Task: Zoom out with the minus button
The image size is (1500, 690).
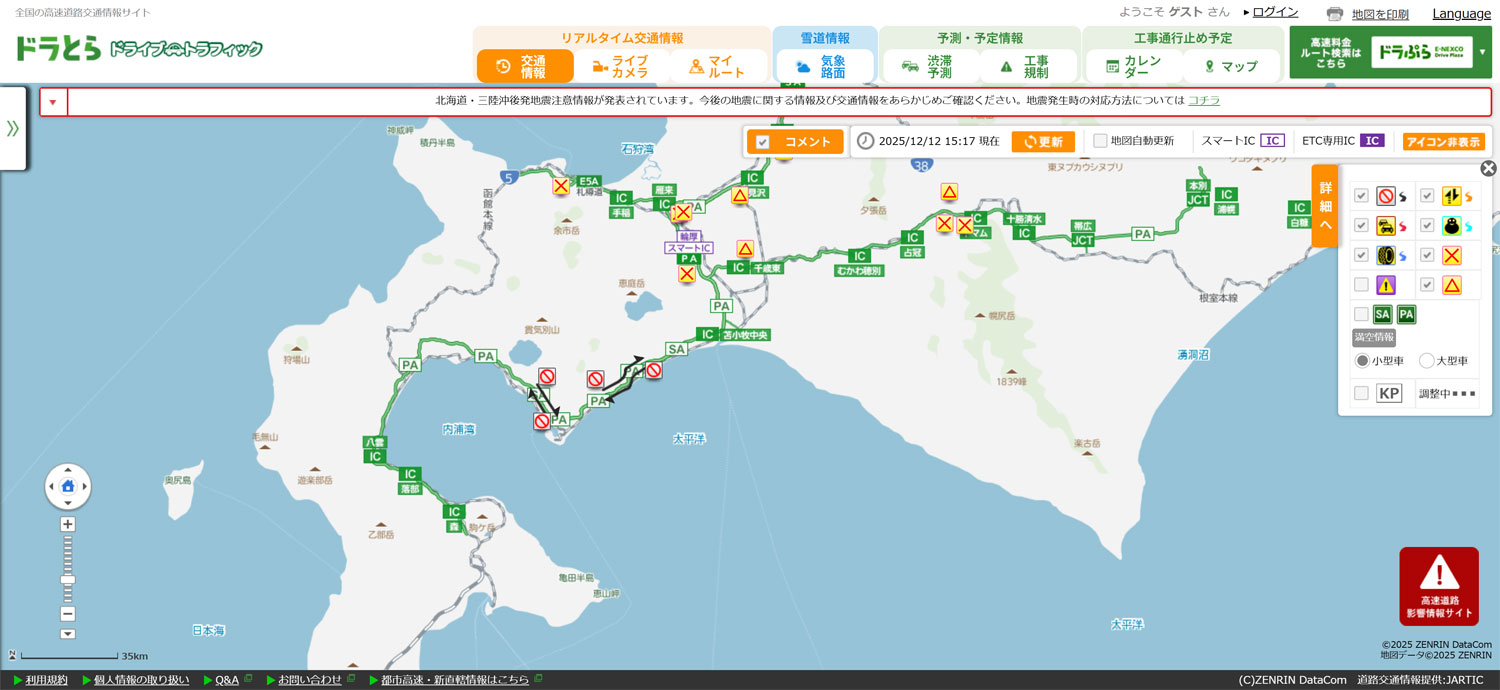Action: click(68, 614)
